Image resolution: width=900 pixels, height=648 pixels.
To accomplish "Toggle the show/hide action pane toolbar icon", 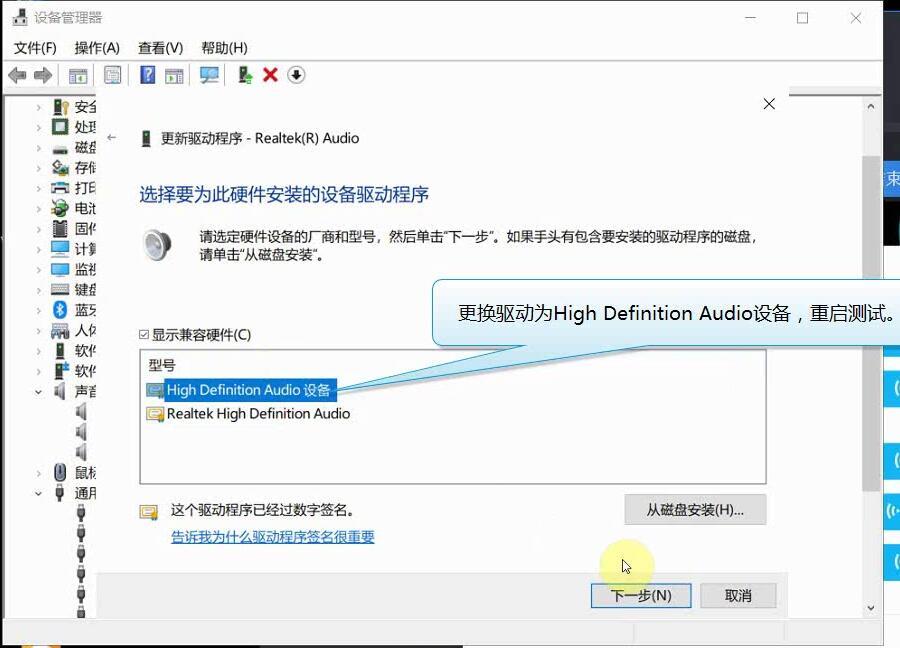I will click(x=174, y=75).
